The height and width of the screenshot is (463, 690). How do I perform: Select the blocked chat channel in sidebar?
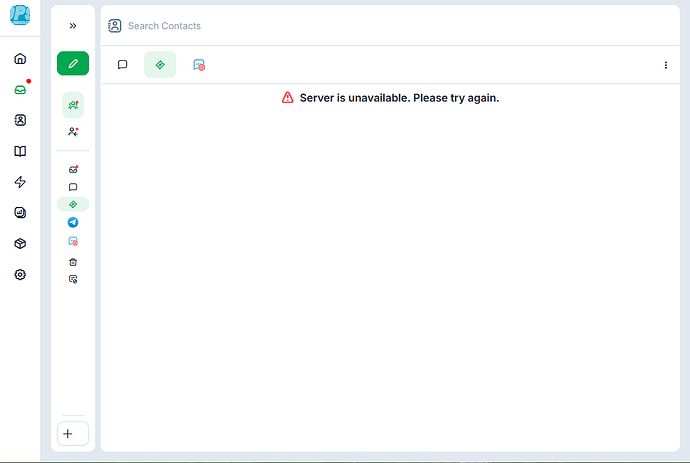click(x=73, y=241)
